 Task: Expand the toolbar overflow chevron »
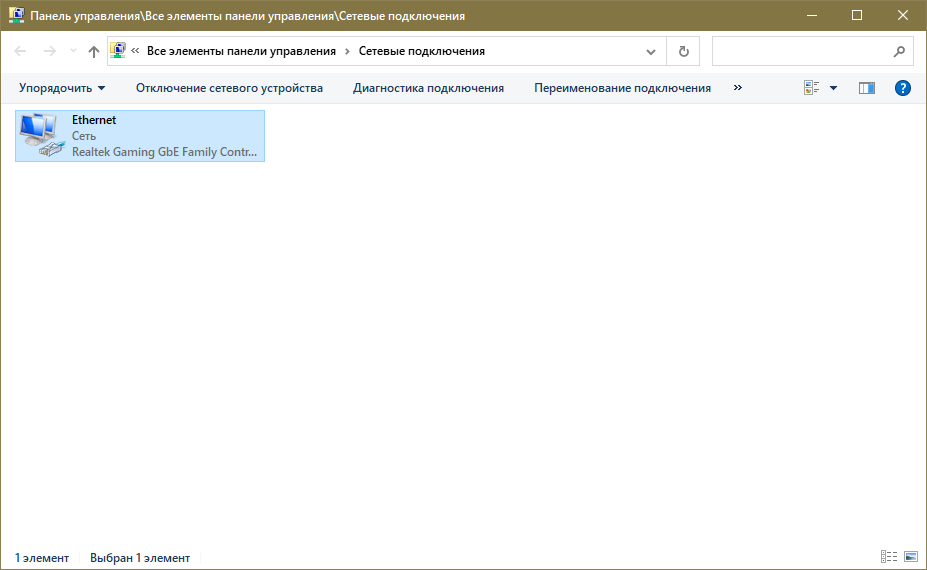(738, 88)
